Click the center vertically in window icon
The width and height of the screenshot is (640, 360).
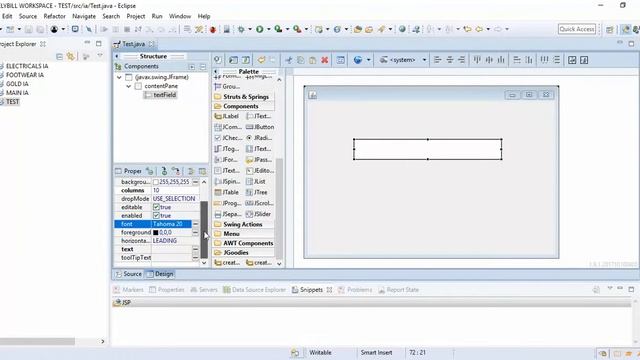tap(584, 60)
